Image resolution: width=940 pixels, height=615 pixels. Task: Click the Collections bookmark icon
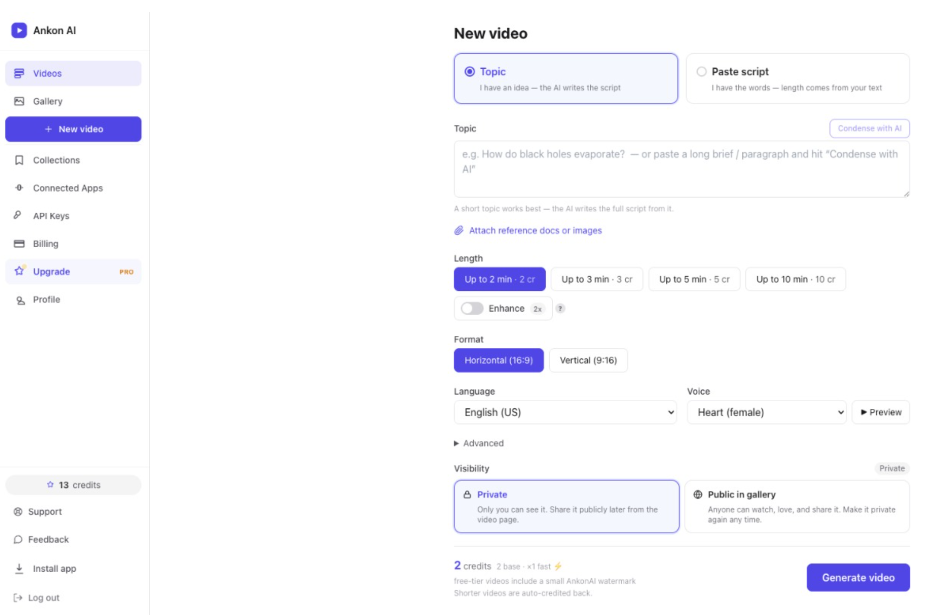point(19,160)
